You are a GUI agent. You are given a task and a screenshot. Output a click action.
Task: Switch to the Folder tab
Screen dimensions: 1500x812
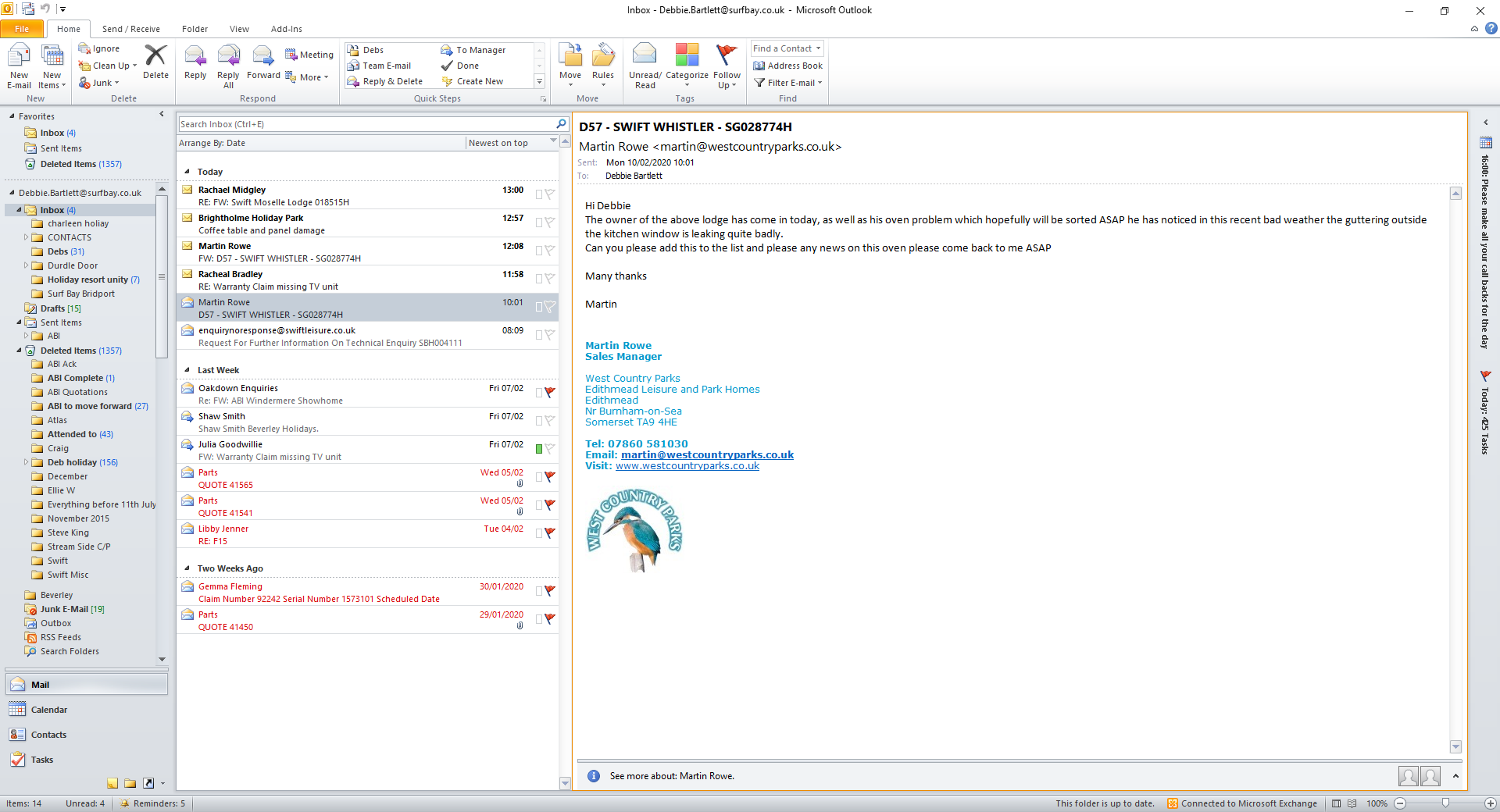[x=195, y=29]
